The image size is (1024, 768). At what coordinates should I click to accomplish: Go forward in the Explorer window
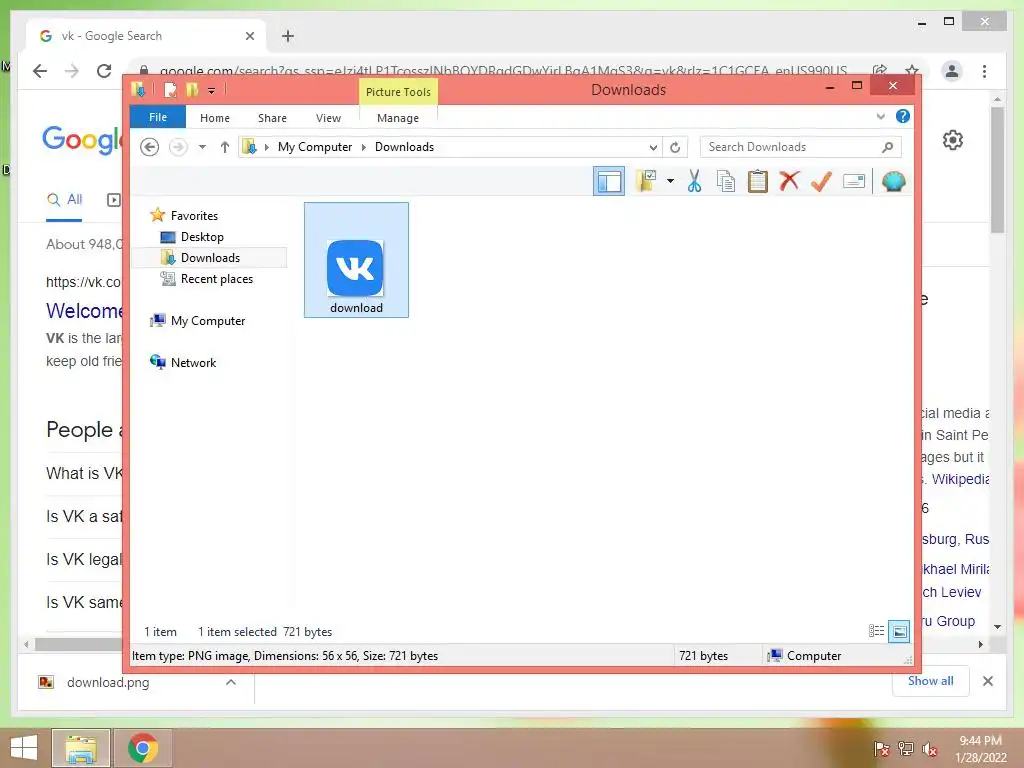click(x=178, y=147)
